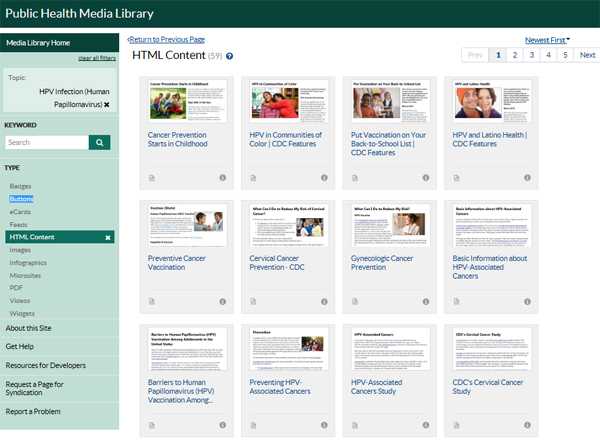Screen dimensions: 600x446
Task: Click document icon on Preventive Cancer Vaccination card
Action: click(x=152, y=301)
